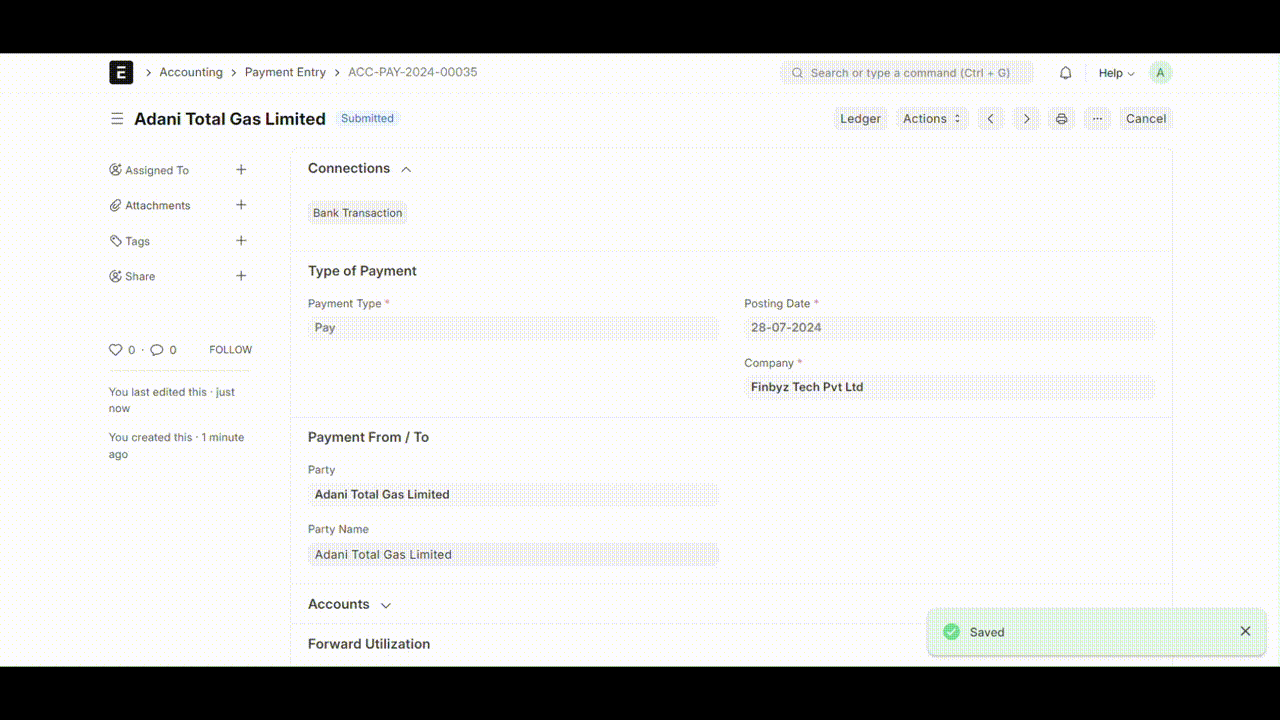The image size is (1280, 720).
Task: Open the ERPNext home logo
Action: [121, 72]
